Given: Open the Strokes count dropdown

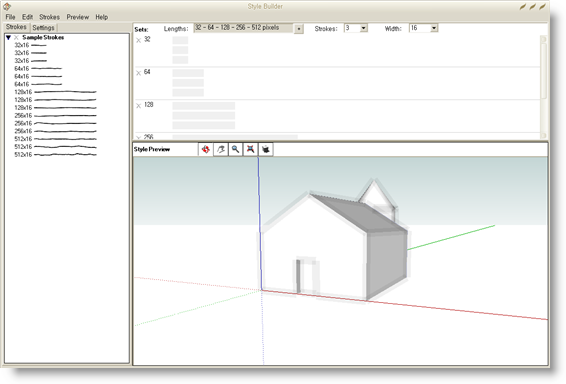Looking at the screenshot, I should 363,28.
